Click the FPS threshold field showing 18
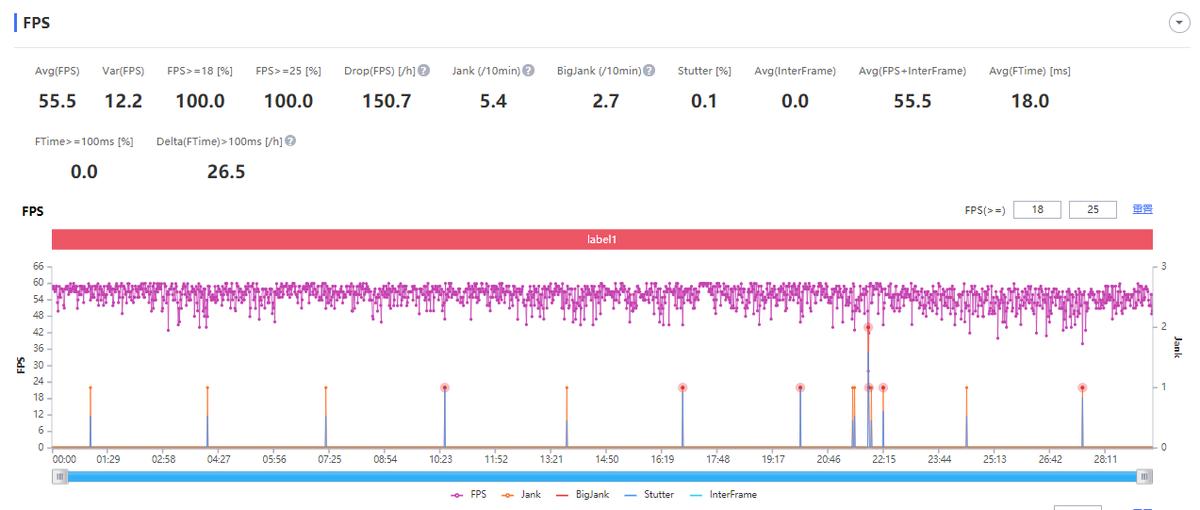The width and height of the screenshot is (1200, 510). [1037, 210]
